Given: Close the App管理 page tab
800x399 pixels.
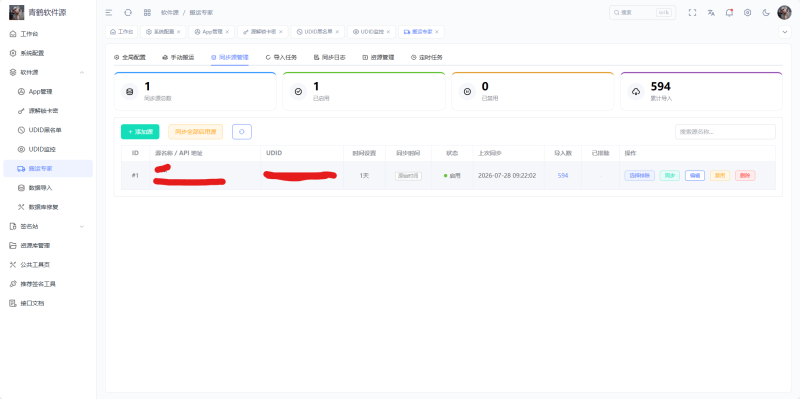Looking at the screenshot, I should coord(227,32).
